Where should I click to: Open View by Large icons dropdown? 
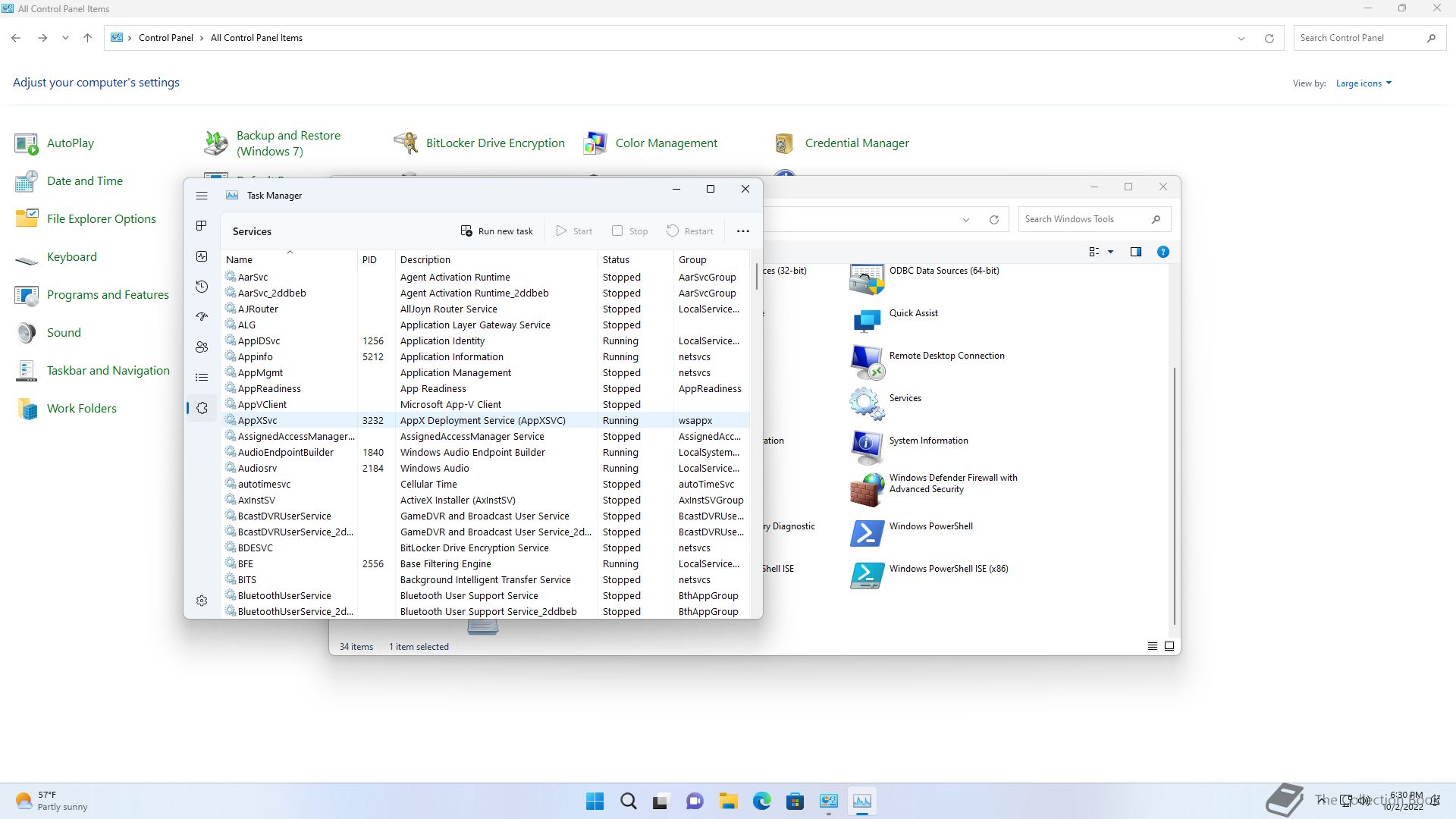pos(1363,83)
